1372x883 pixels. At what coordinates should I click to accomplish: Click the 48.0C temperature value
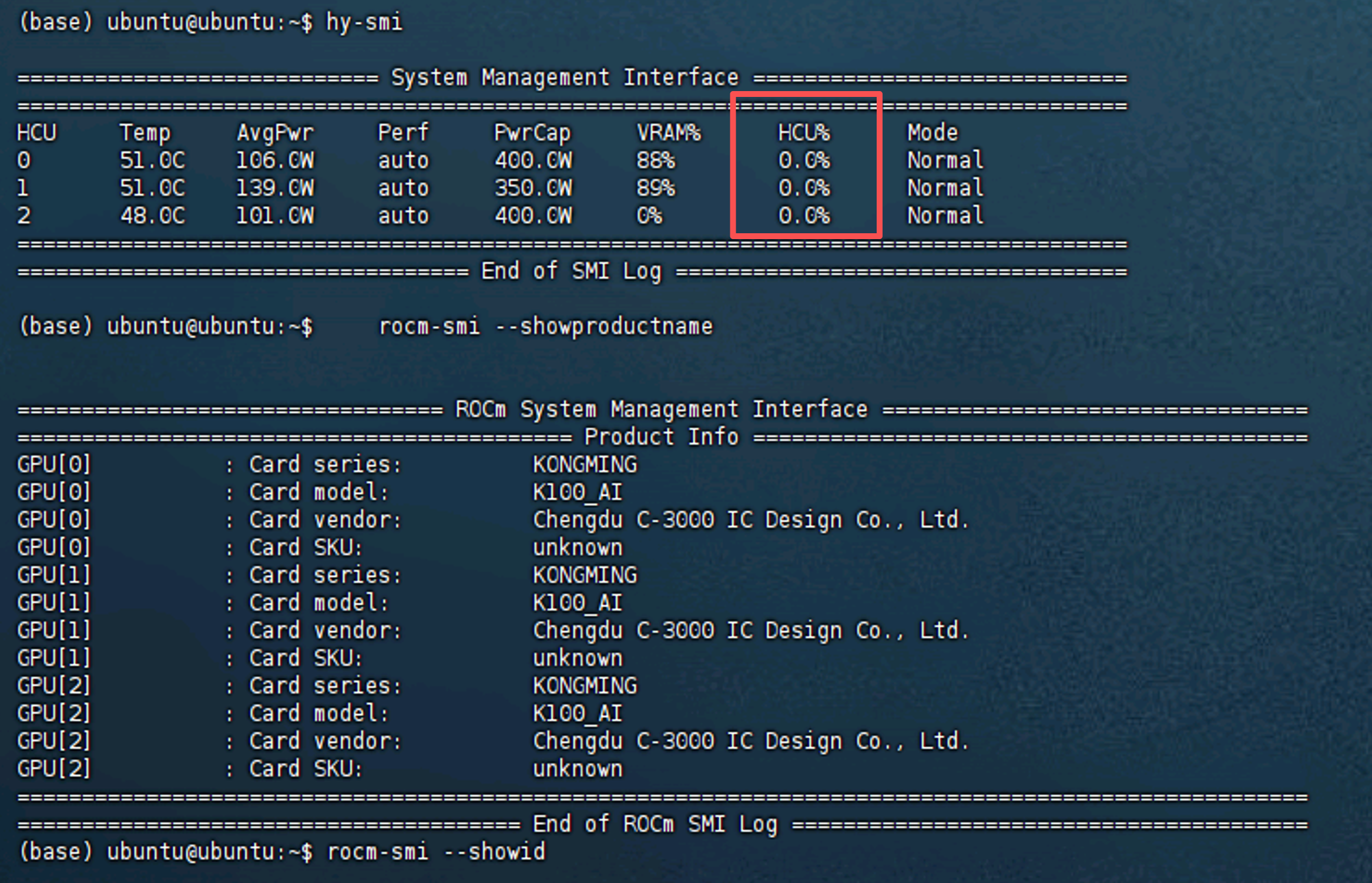153,216
